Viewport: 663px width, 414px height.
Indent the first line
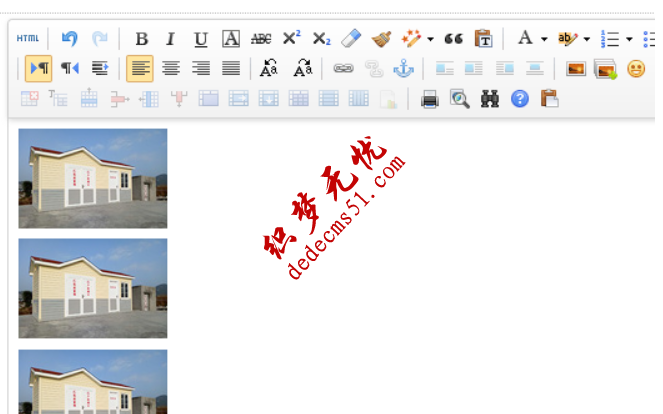100,68
